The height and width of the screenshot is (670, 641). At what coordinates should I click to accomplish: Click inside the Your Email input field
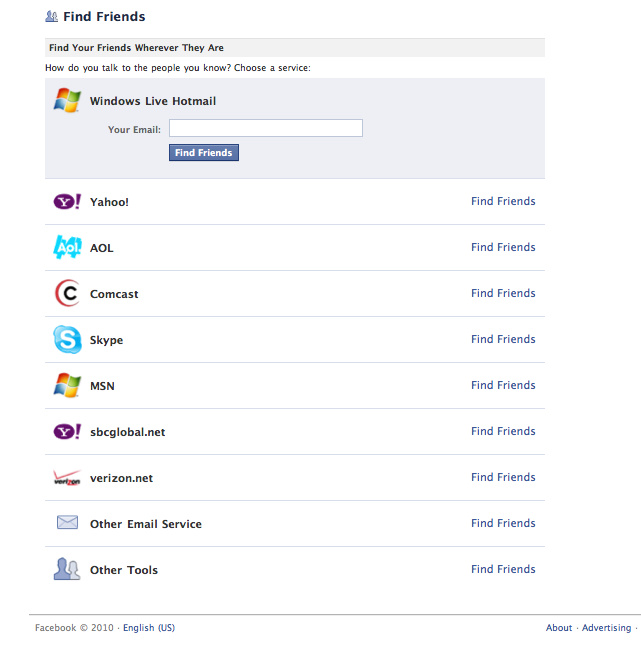265,128
